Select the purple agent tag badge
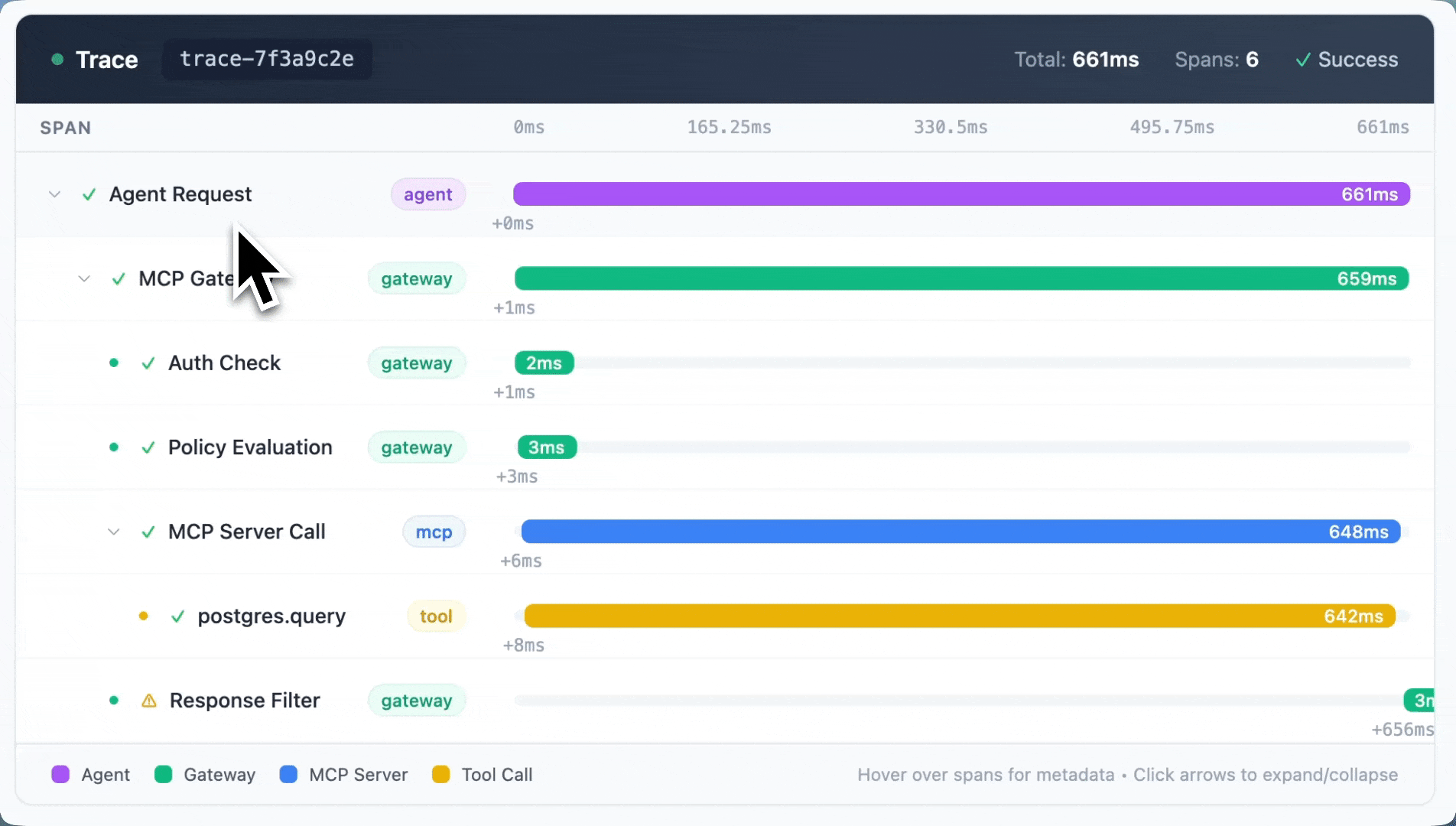 coord(427,194)
